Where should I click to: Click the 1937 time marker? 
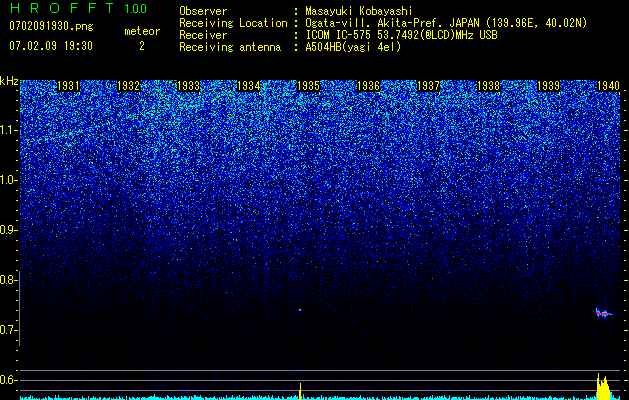tap(428, 86)
